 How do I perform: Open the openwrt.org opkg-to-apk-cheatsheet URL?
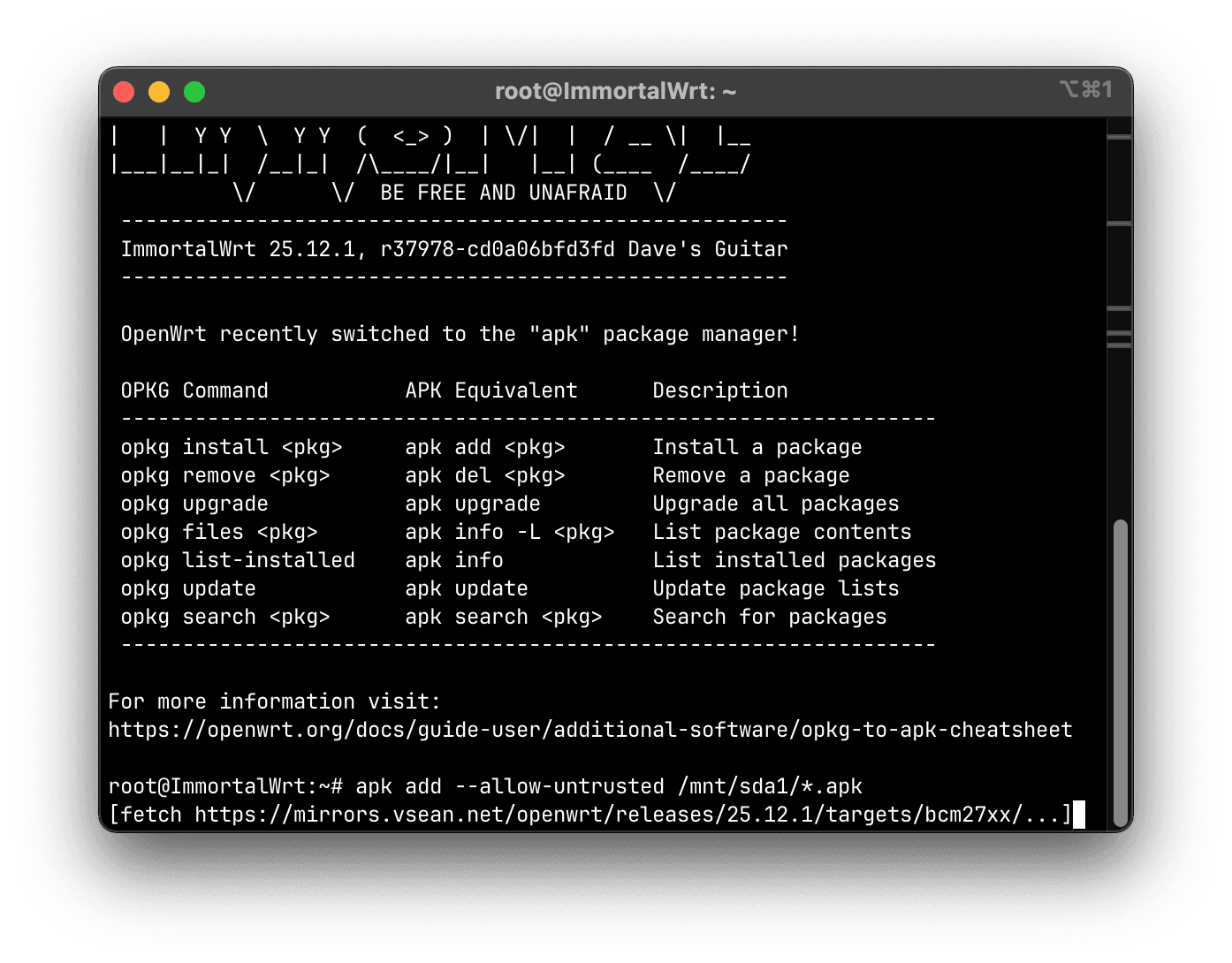tap(589, 730)
